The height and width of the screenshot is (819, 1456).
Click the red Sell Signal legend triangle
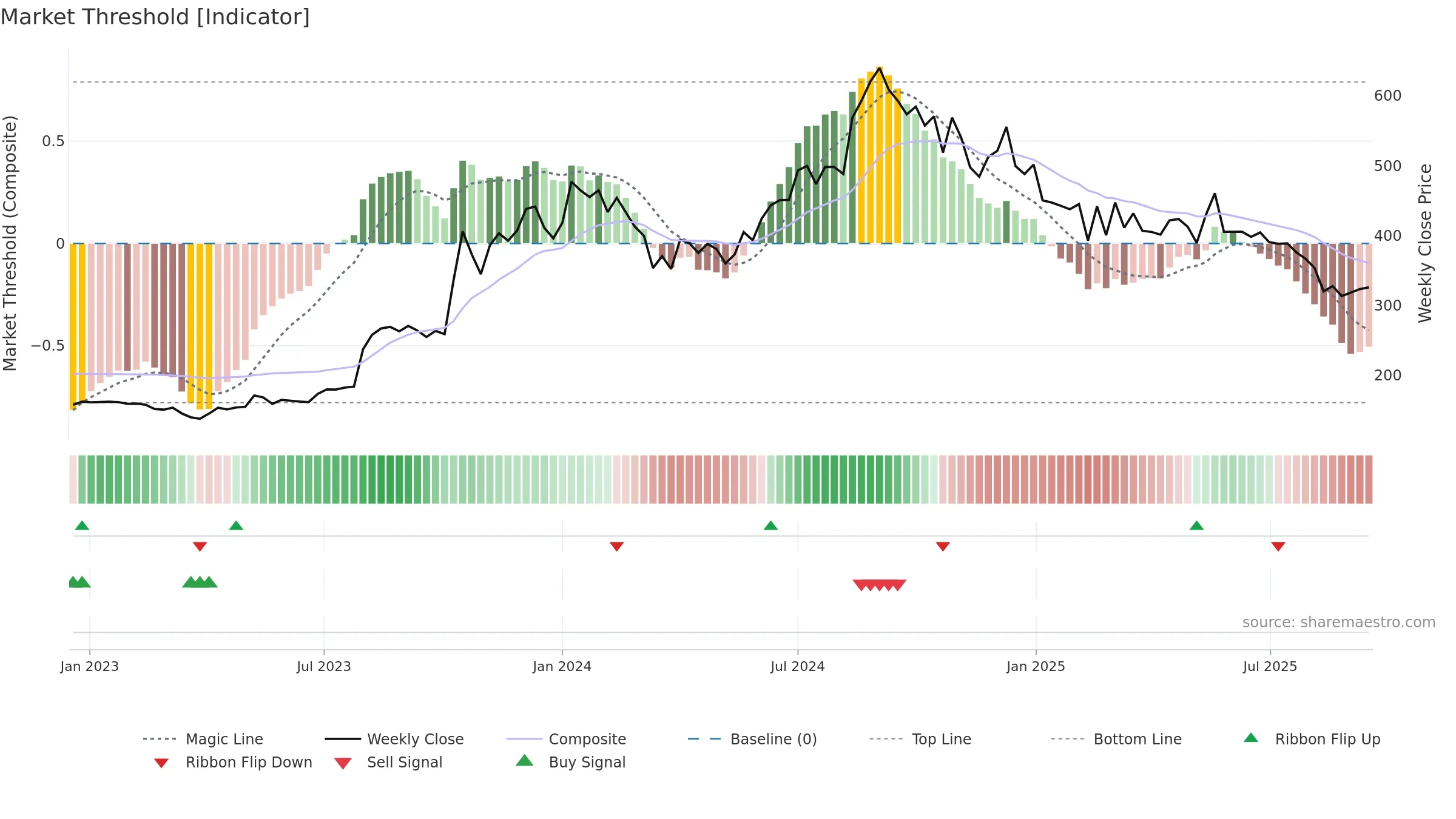343,763
